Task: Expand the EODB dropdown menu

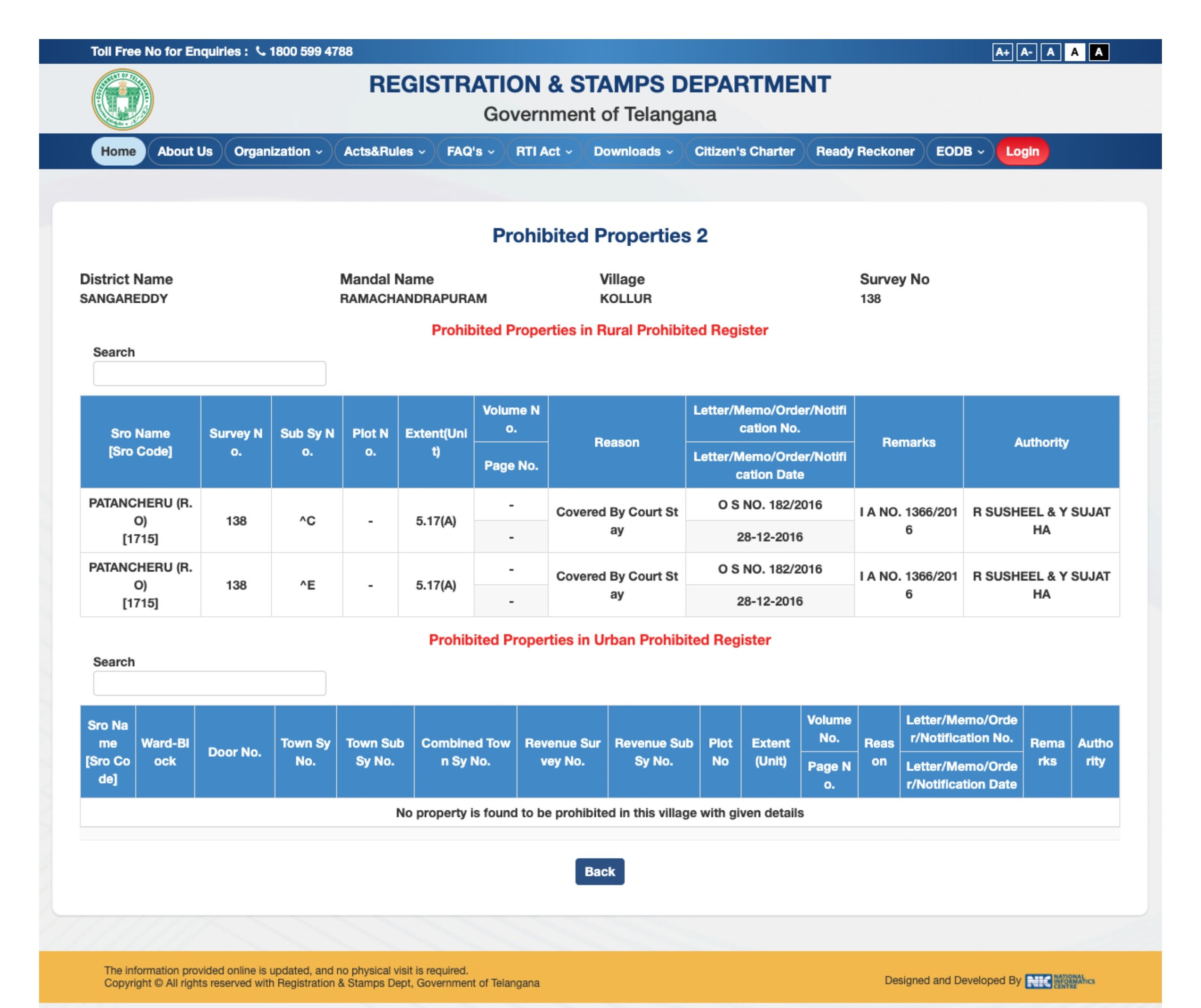Action: click(x=959, y=152)
